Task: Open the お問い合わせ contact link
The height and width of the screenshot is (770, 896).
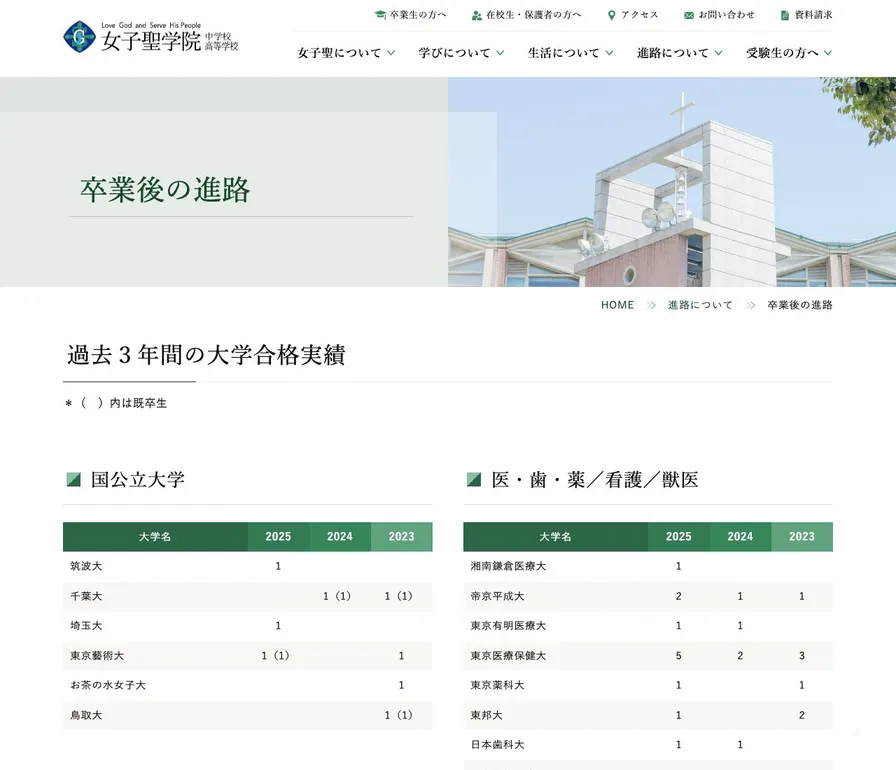Action: click(726, 15)
